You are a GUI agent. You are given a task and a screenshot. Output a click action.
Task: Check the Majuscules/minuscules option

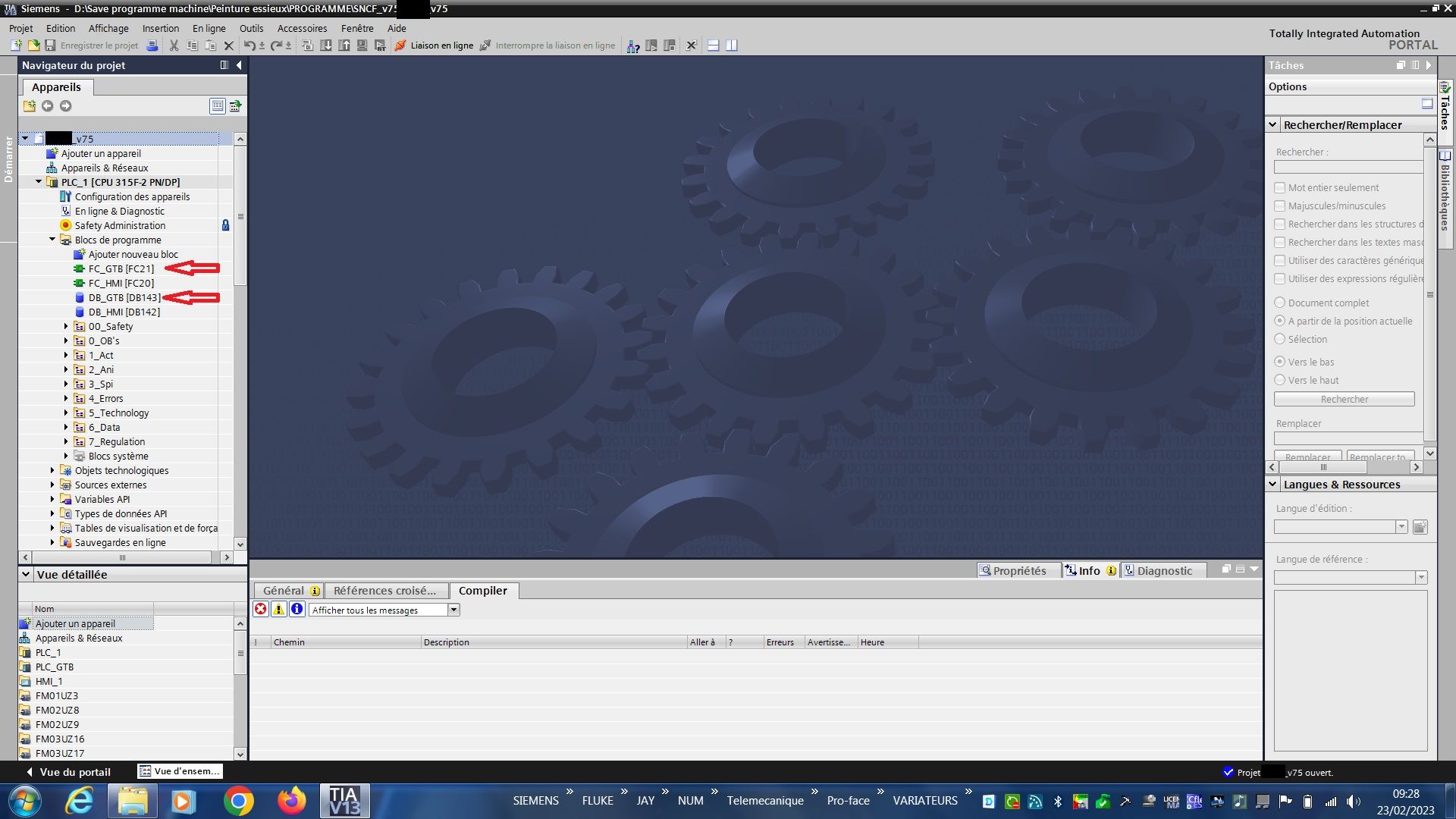1280,206
